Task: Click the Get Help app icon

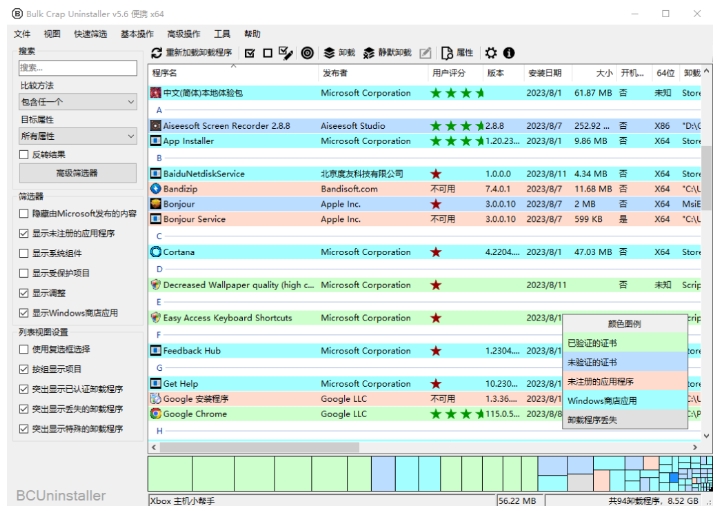Action: tap(156, 383)
